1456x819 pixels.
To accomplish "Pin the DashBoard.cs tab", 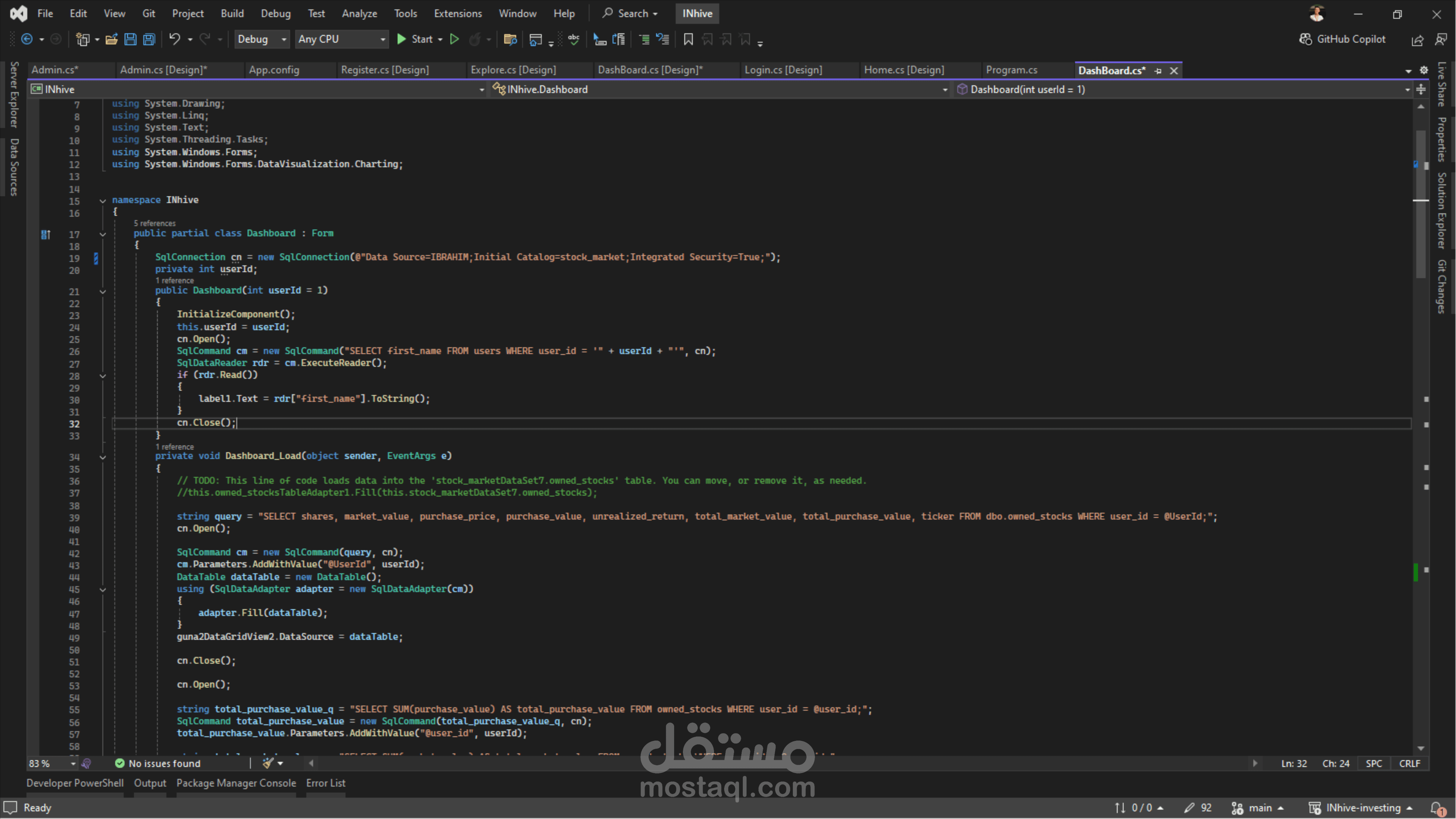I will (x=1158, y=71).
